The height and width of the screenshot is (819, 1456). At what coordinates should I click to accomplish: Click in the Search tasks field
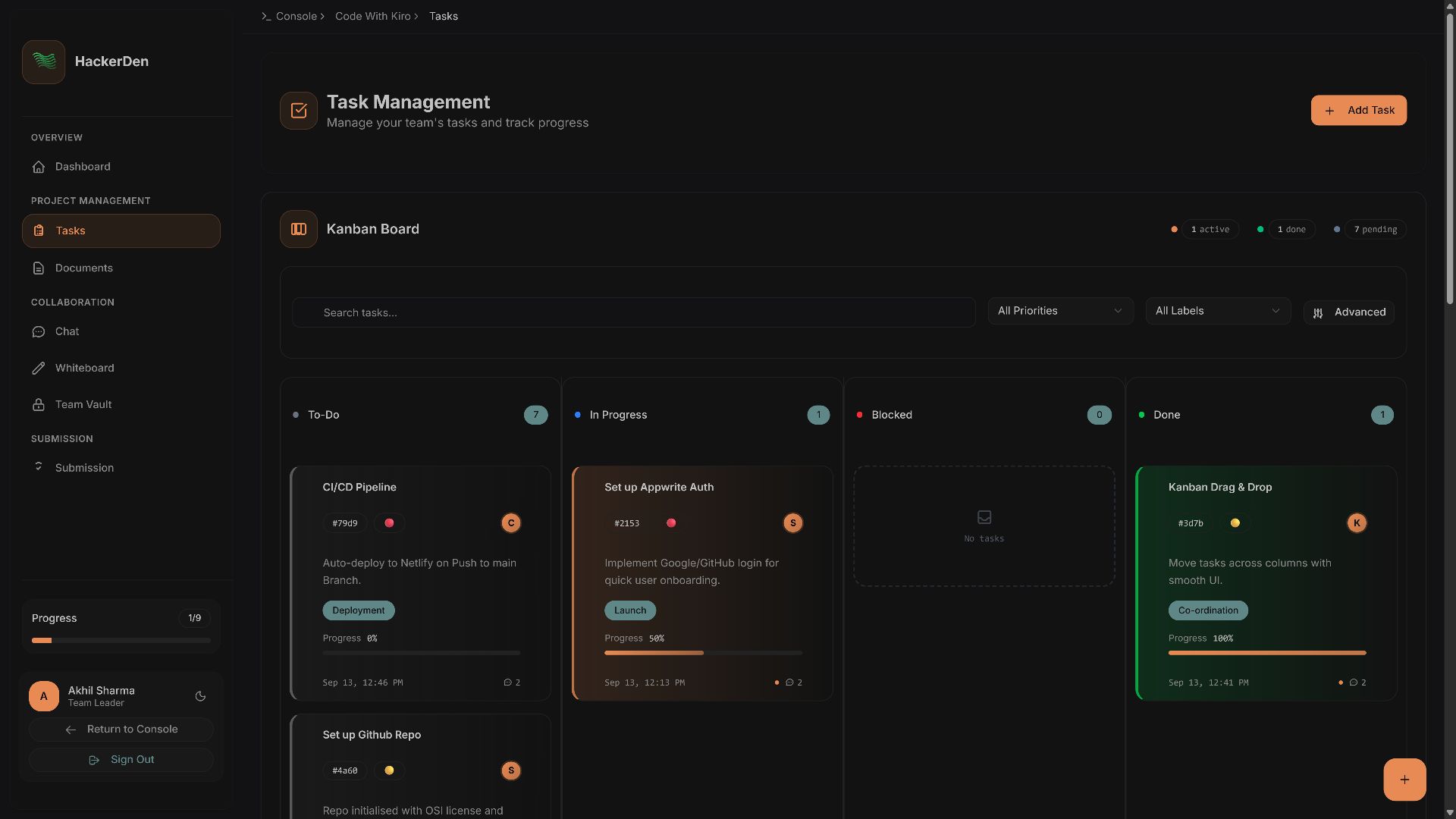pyautogui.click(x=633, y=312)
